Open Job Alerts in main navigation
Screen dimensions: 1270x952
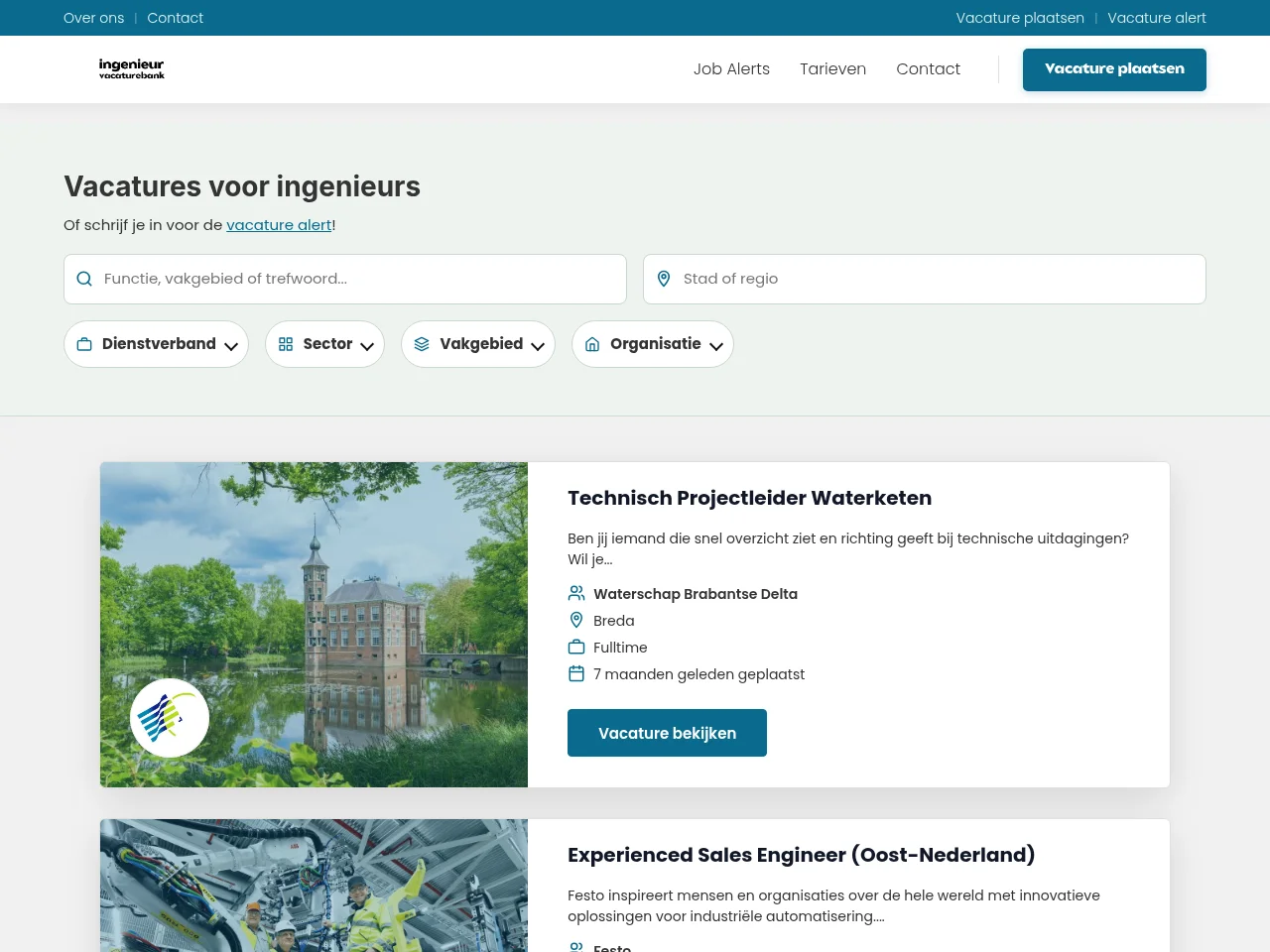pos(731,68)
